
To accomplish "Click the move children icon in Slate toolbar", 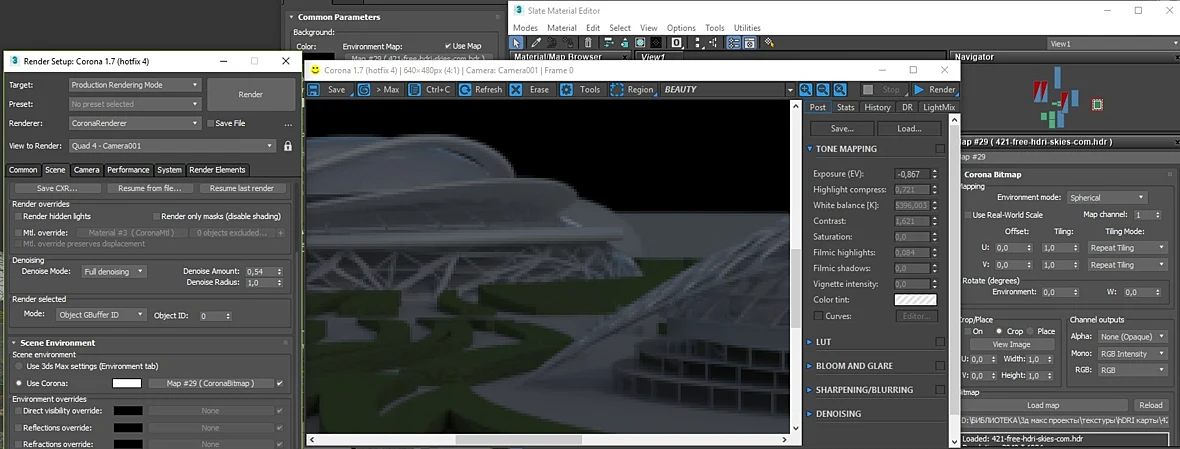I will pyautogui.click(x=609, y=43).
